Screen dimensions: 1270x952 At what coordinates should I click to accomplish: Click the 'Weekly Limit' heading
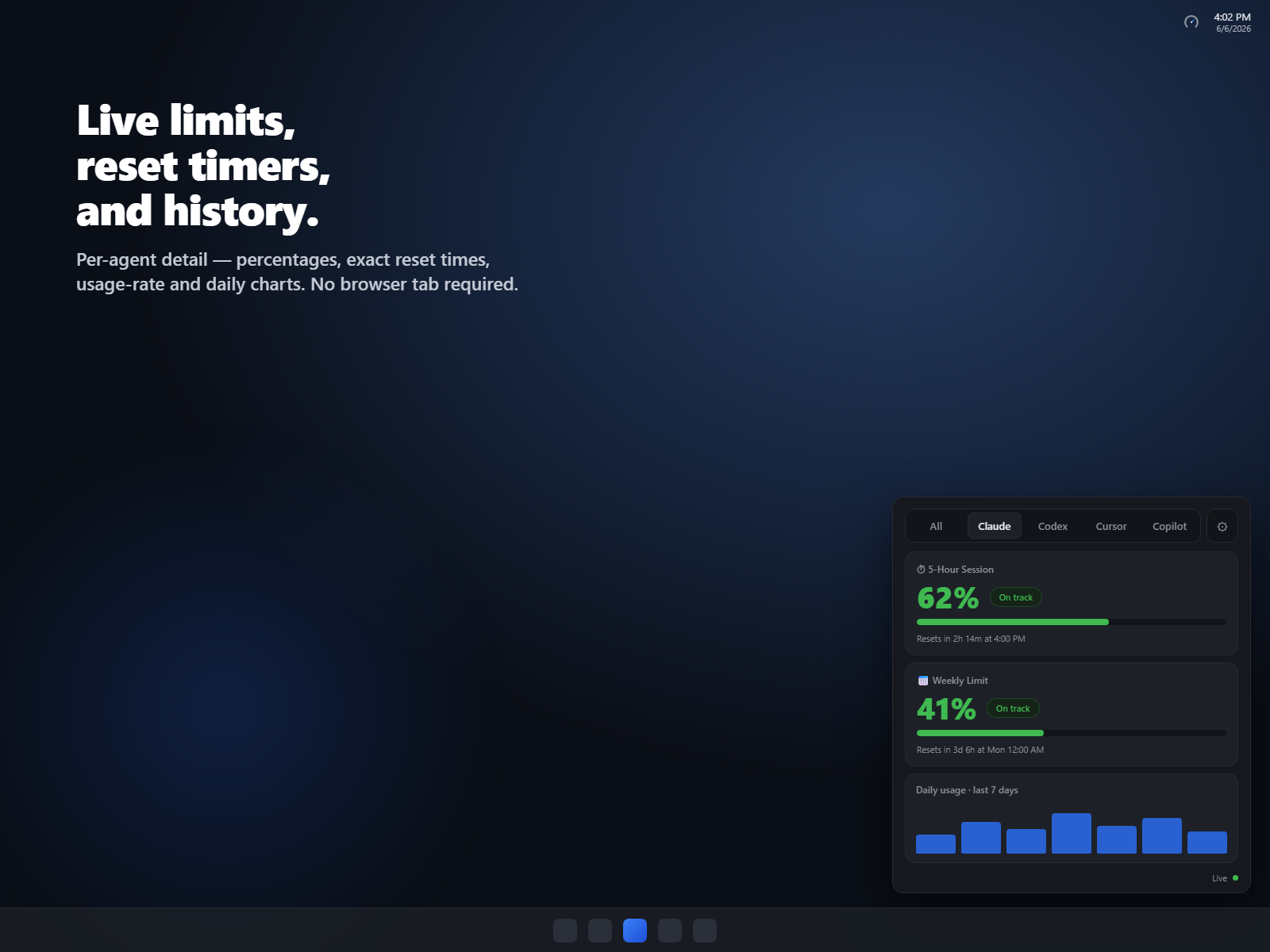click(960, 681)
